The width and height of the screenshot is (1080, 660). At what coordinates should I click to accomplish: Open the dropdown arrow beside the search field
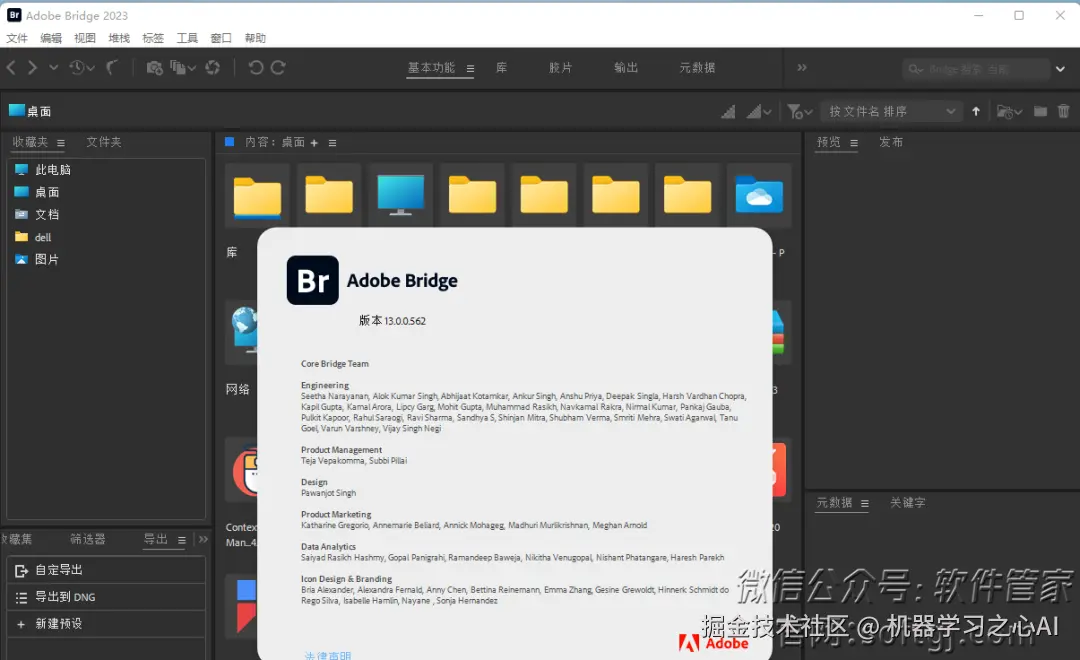click(x=1061, y=69)
